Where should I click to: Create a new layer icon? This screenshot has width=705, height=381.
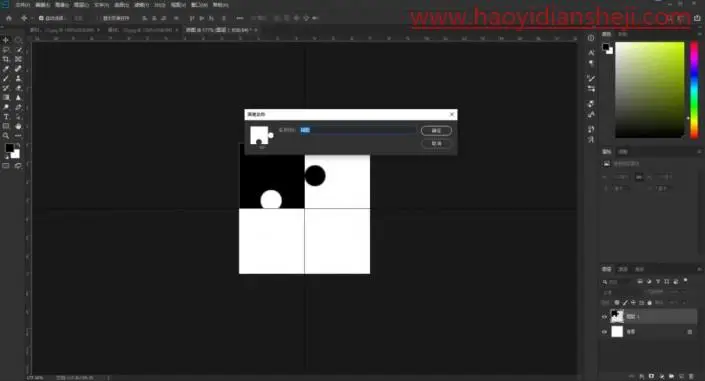(682, 376)
